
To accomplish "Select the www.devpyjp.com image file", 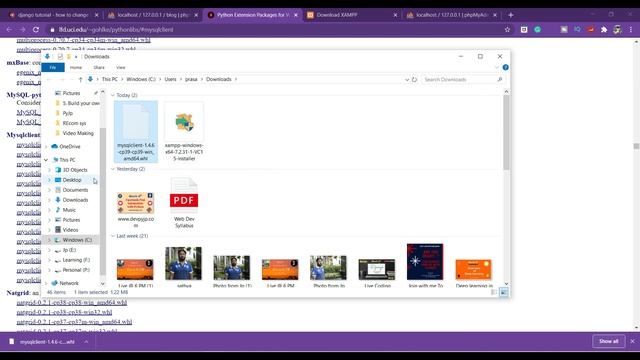I will click(136, 209).
